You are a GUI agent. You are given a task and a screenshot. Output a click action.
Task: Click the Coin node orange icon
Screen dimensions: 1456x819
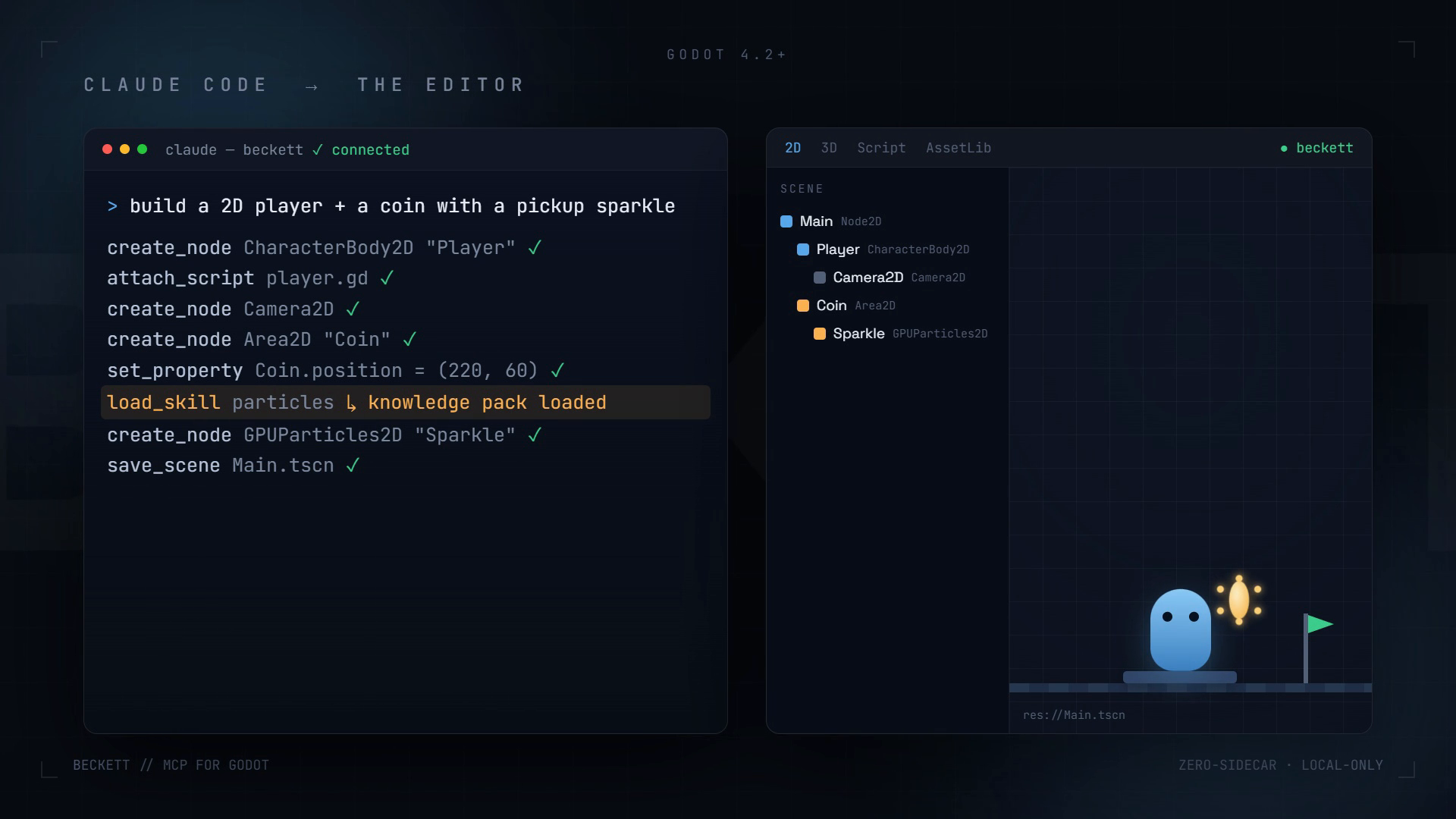803,306
